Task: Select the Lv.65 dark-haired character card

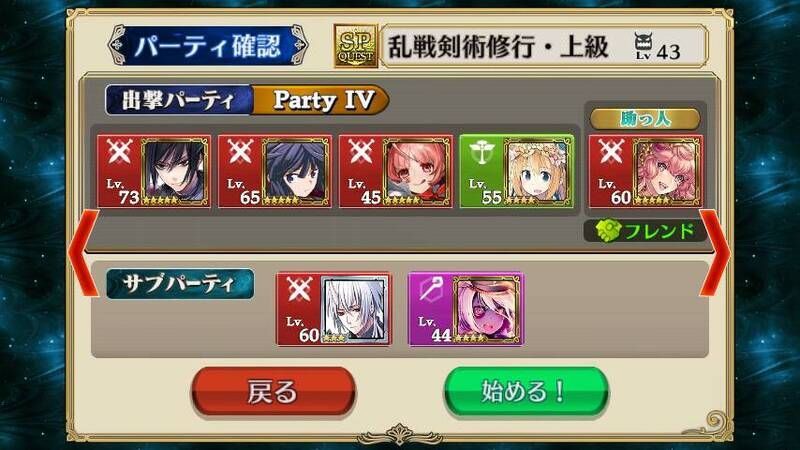Action: click(274, 171)
